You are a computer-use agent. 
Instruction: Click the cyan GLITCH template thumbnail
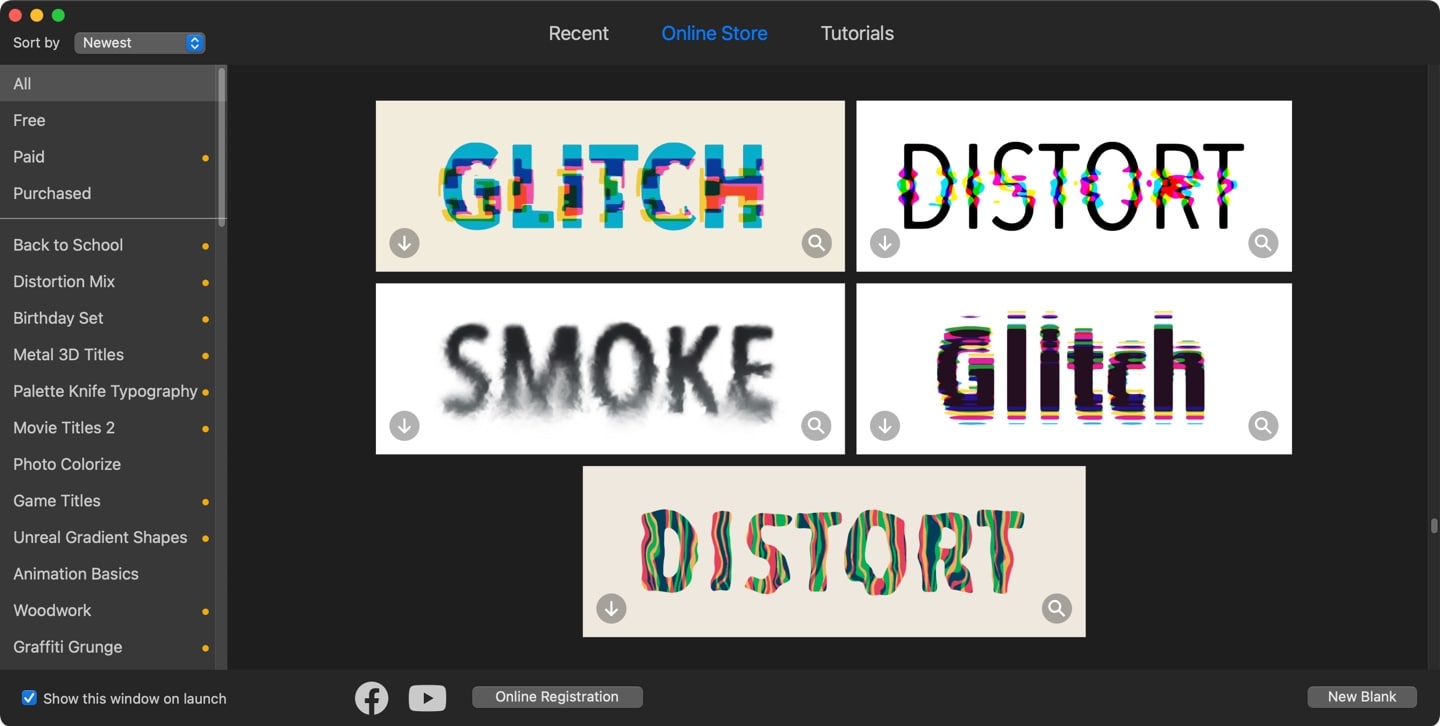tap(610, 186)
